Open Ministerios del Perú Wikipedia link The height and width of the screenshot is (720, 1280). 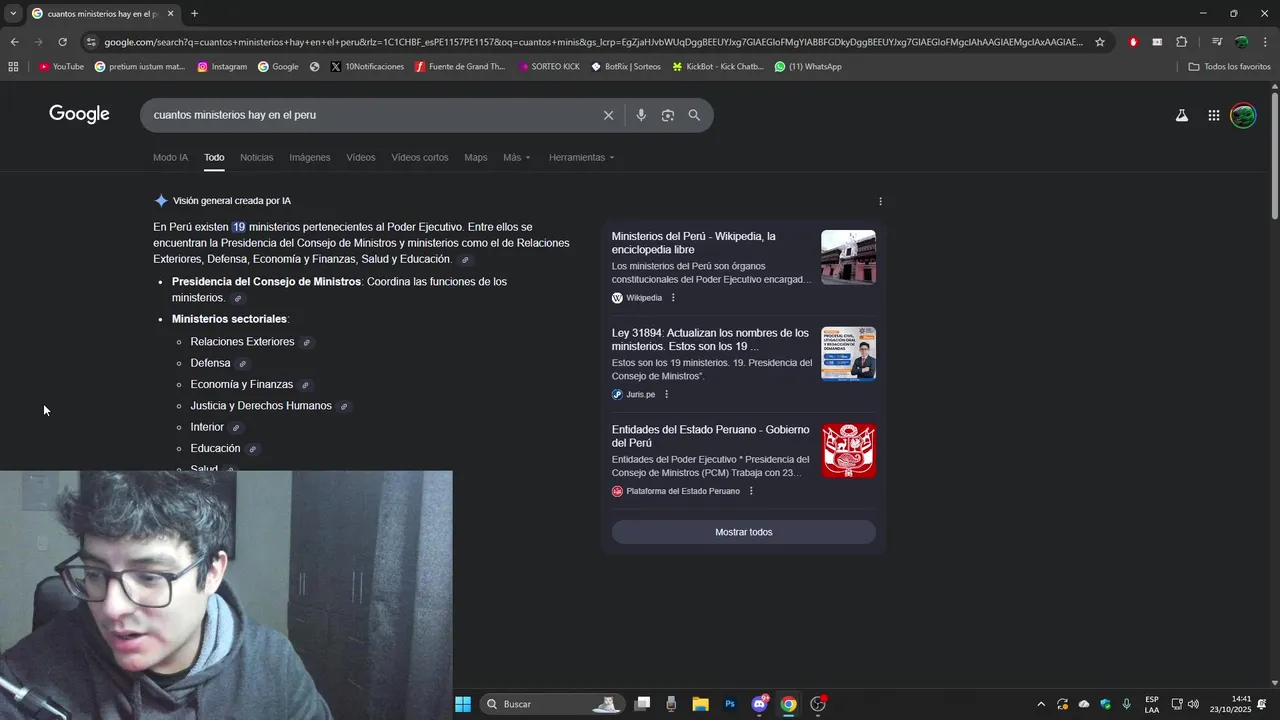(693, 243)
